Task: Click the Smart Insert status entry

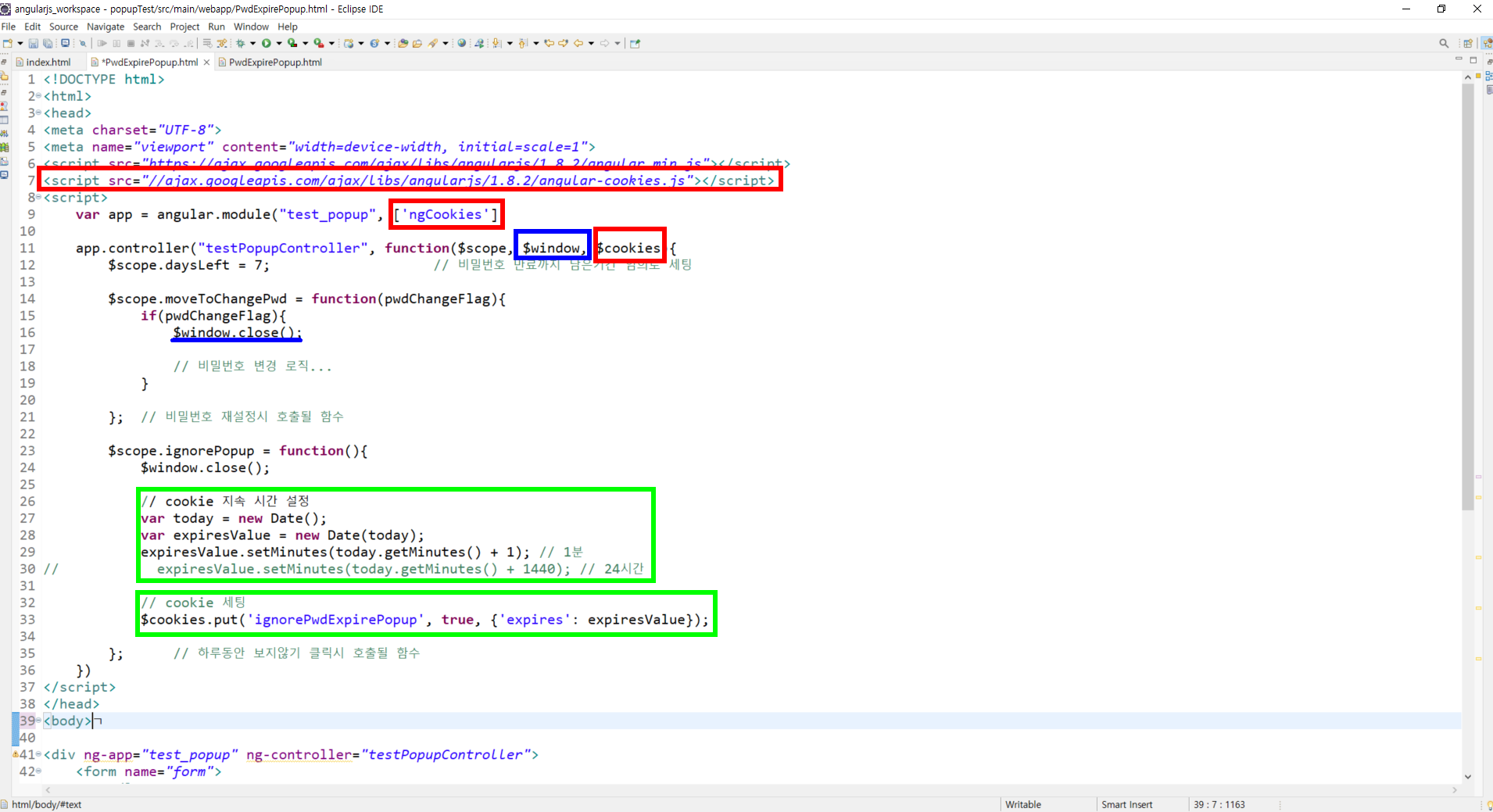Action: point(1126,804)
